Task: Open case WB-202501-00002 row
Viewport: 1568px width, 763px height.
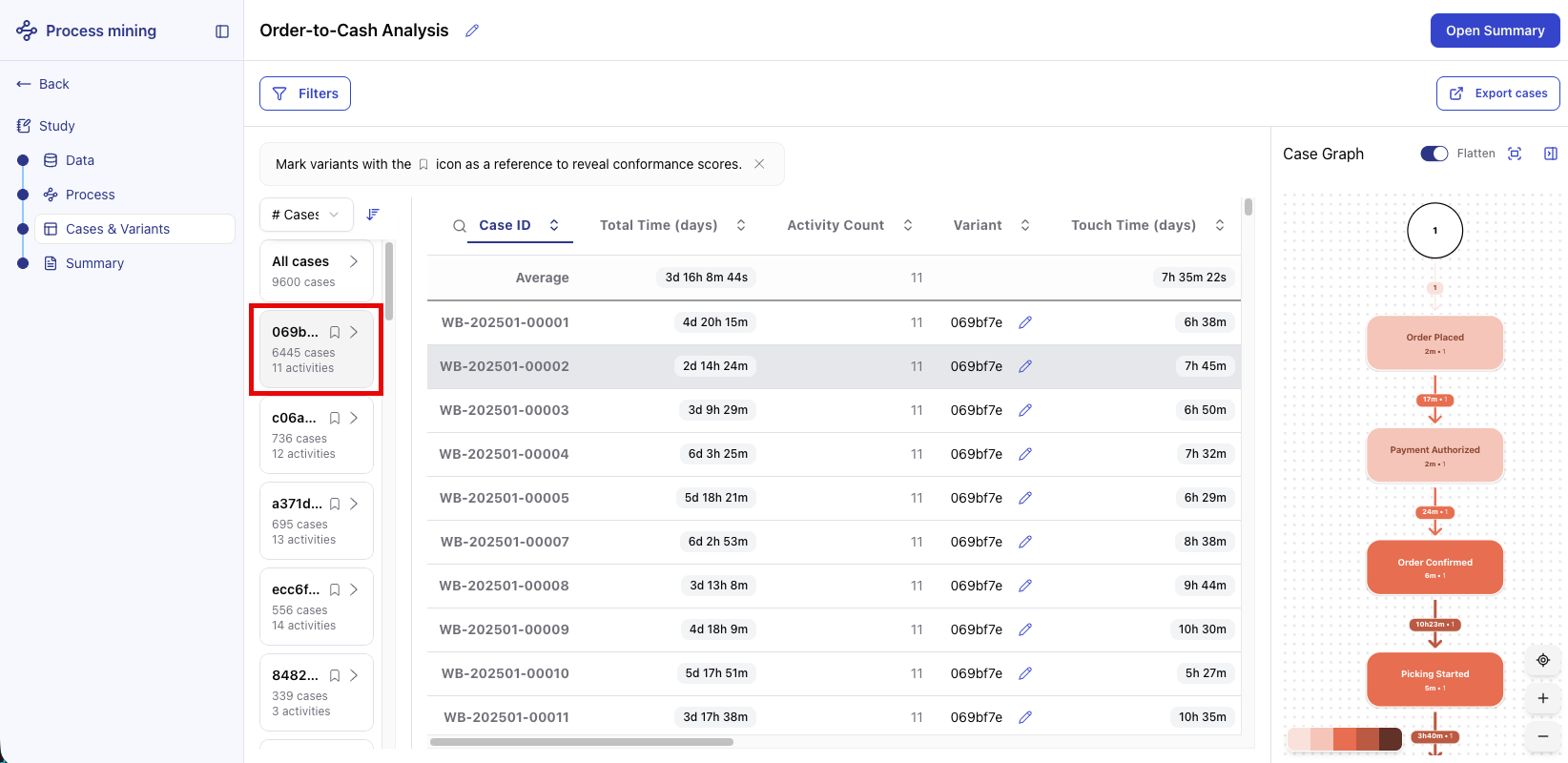Action: 834,366
